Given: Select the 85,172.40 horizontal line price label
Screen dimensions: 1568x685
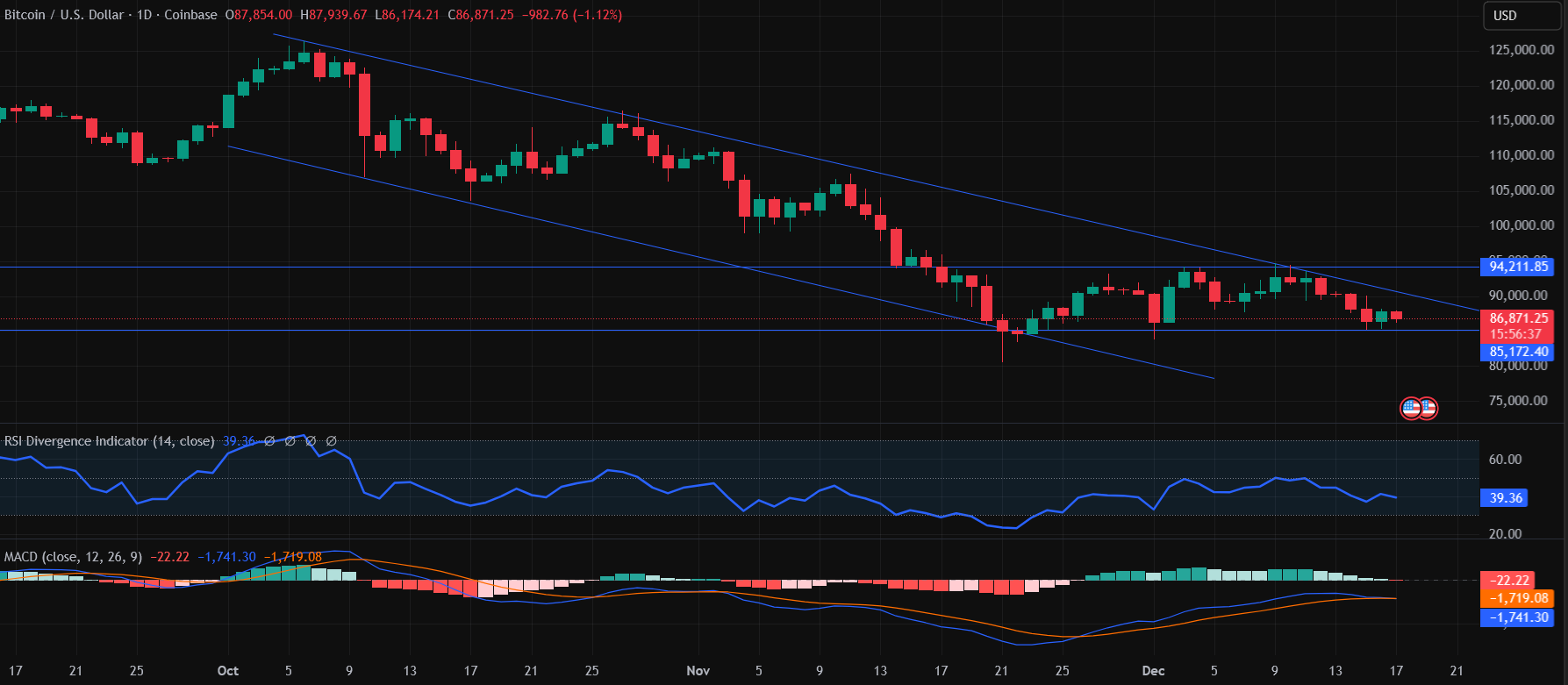Looking at the screenshot, I should tap(1516, 352).
